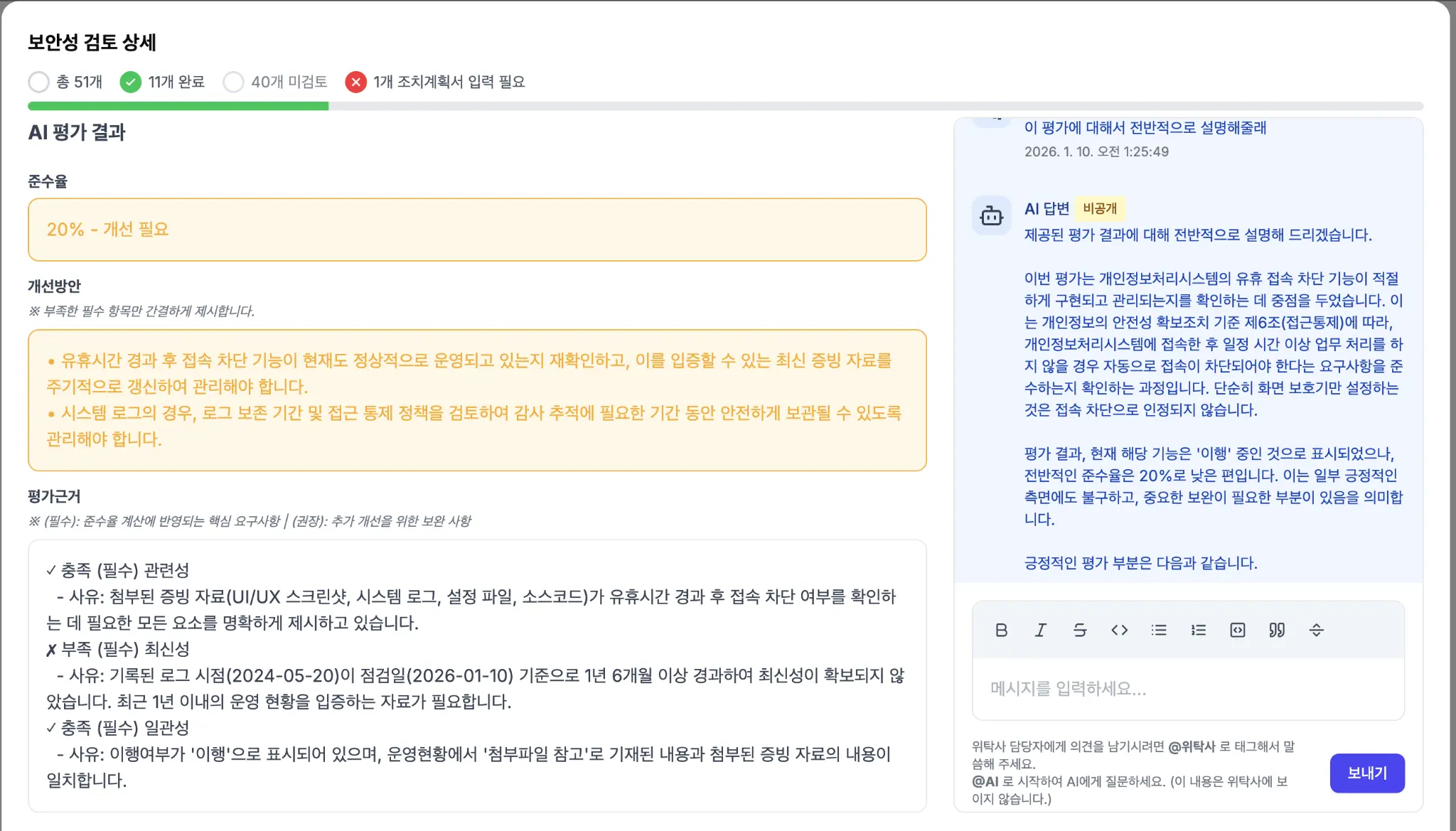
Task: Select the red '1개 조치계획서 입력 필요' filter
Action: [435, 82]
